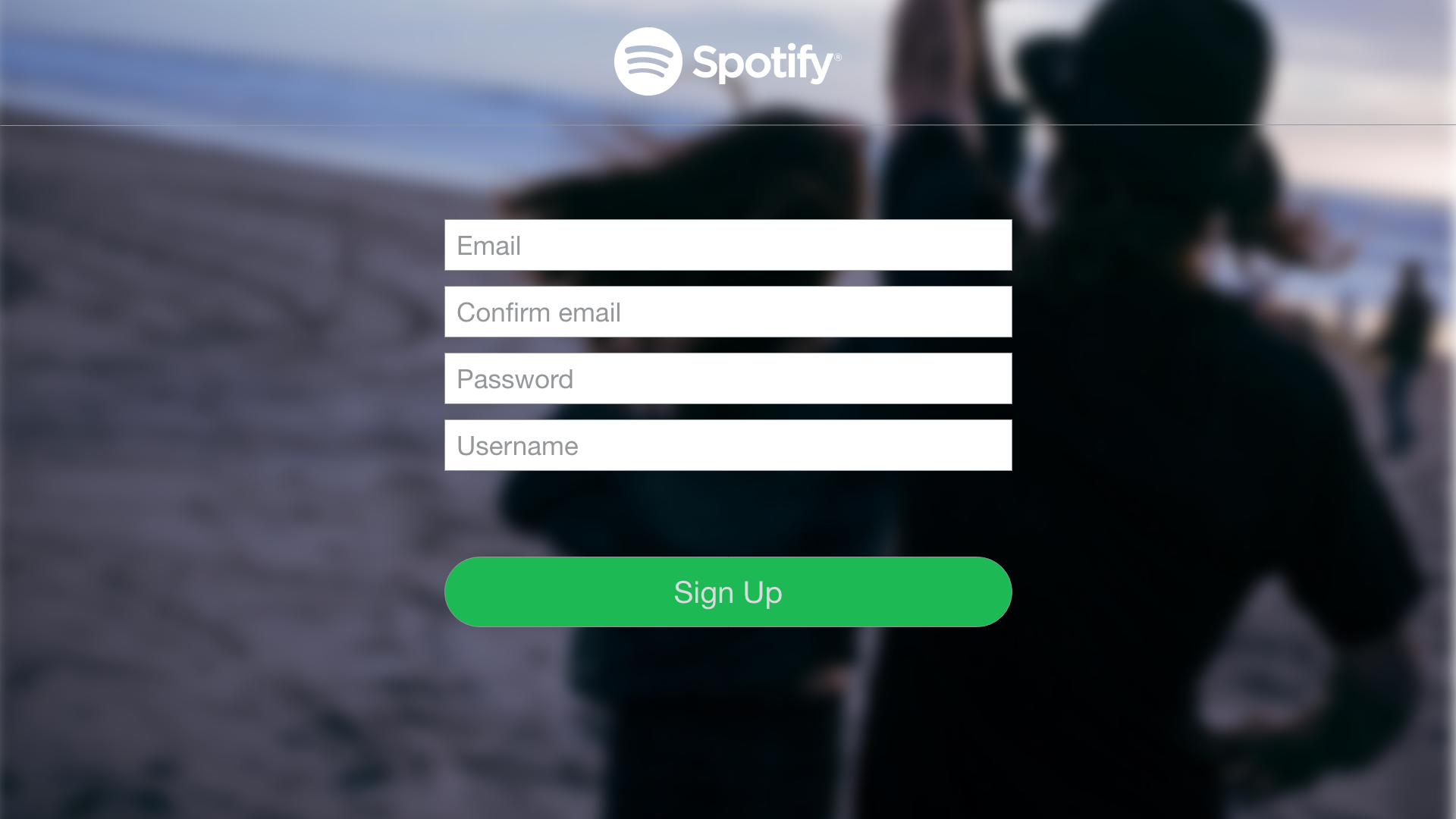Click the Username input field
Viewport: 1456px width, 819px height.
pos(728,445)
